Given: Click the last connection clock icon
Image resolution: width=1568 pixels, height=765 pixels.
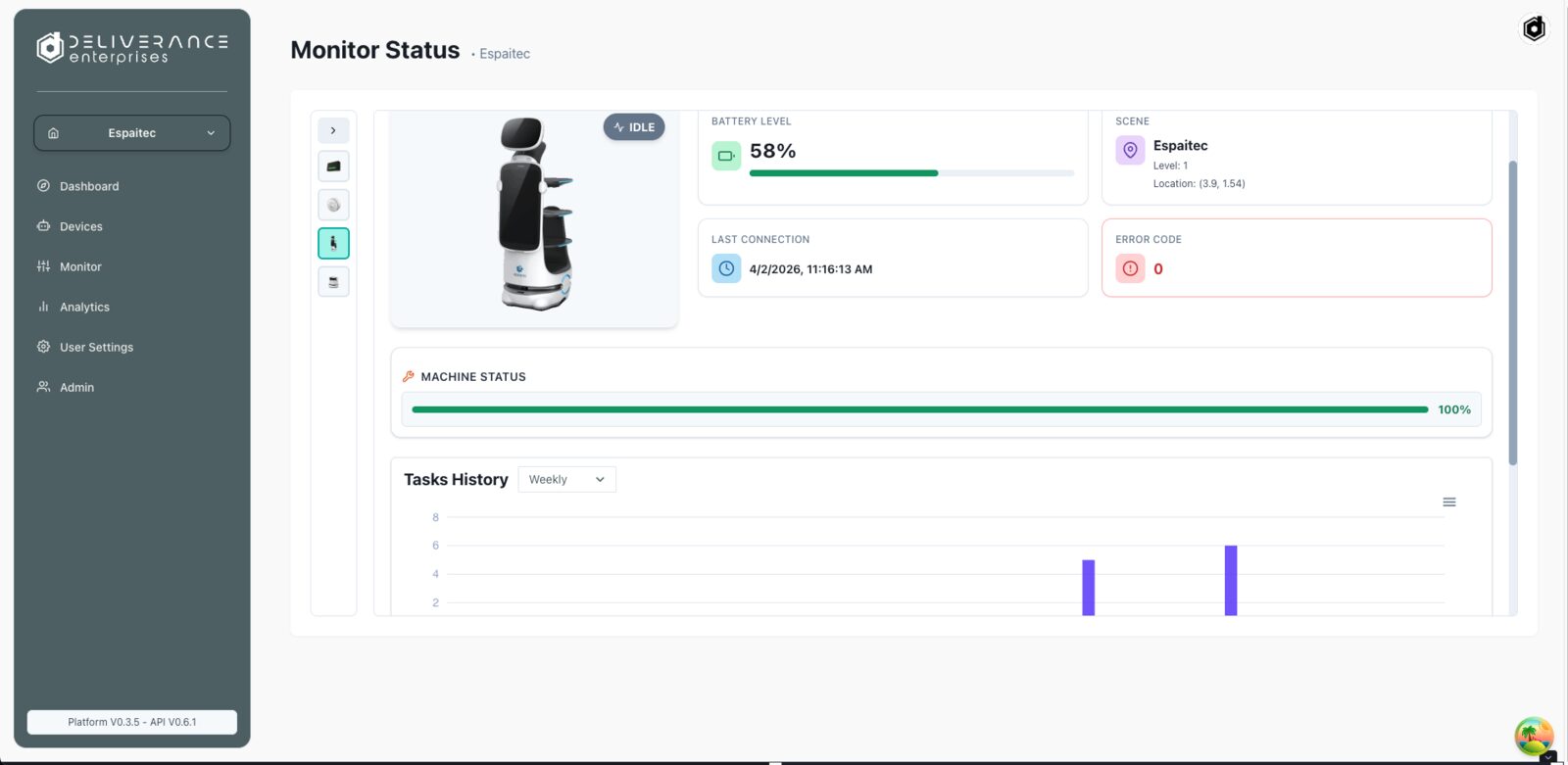Looking at the screenshot, I should coord(726,268).
